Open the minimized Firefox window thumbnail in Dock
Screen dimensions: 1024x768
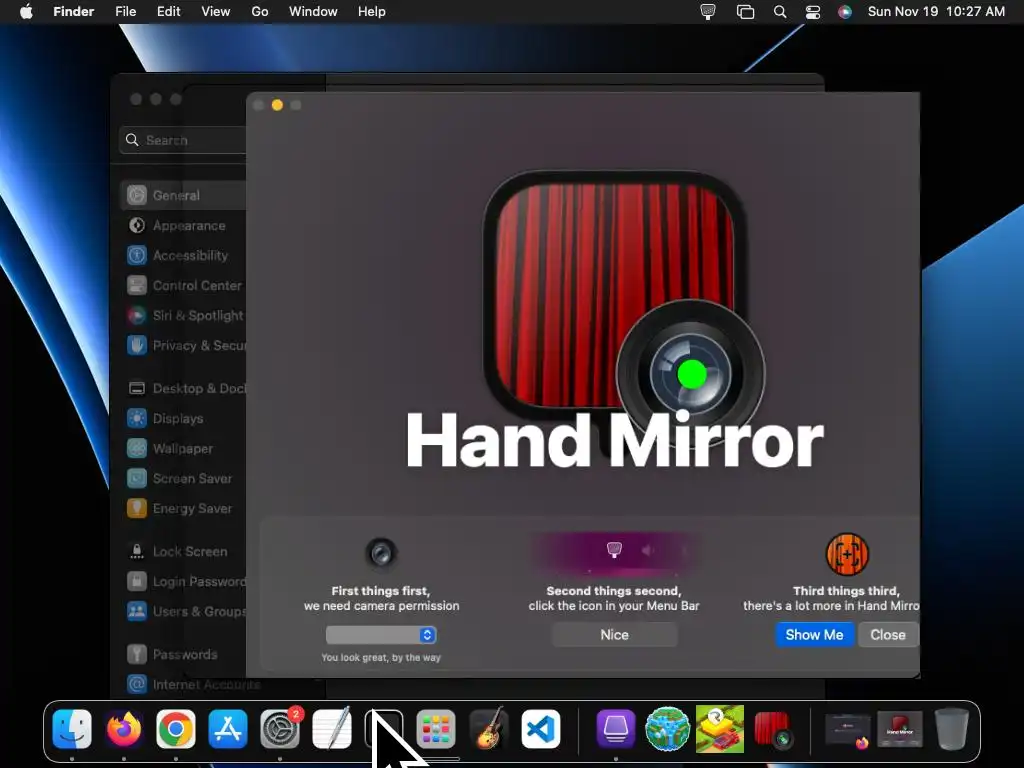pos(848,729)
